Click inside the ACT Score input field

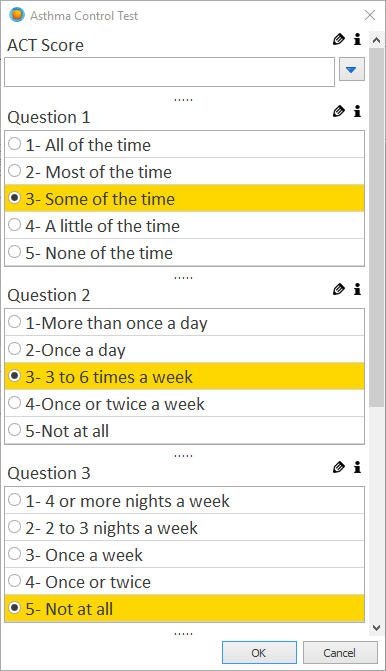pos(169,72)
